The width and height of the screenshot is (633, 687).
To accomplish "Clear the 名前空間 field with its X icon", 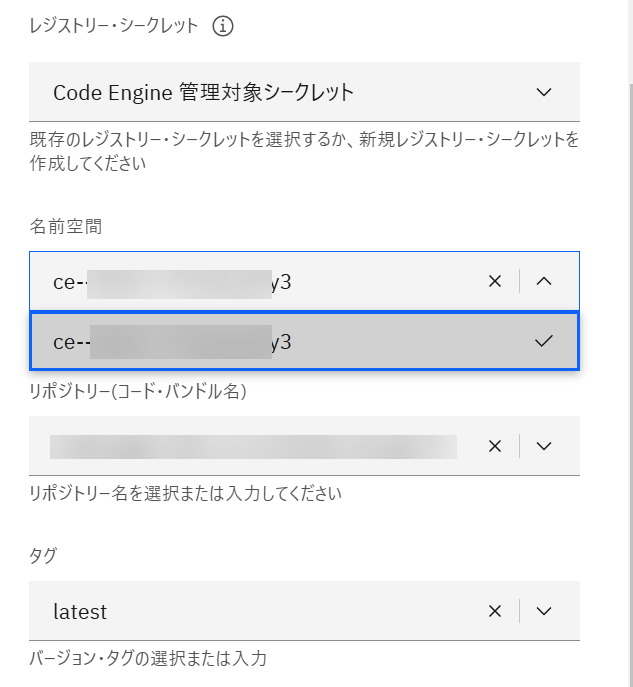I will pos(494,282).
